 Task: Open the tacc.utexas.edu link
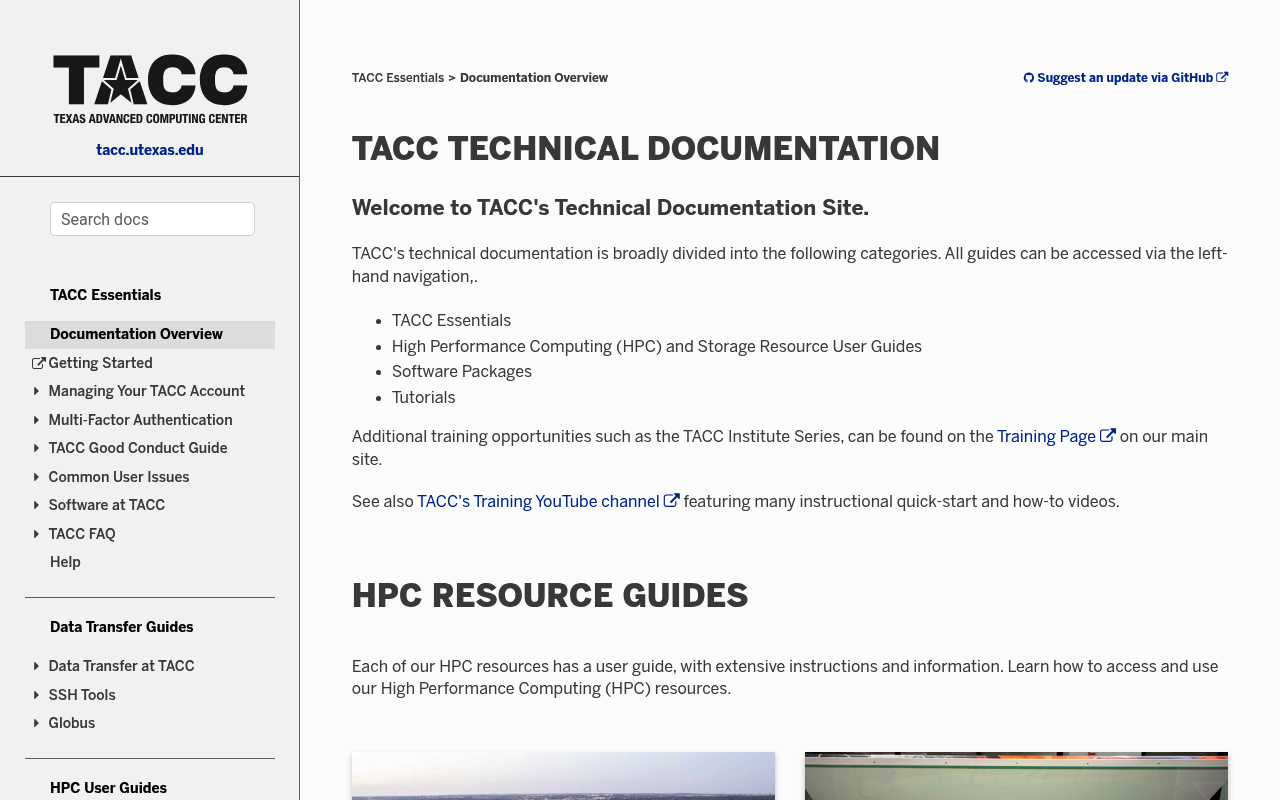click(x=150, y=150)
